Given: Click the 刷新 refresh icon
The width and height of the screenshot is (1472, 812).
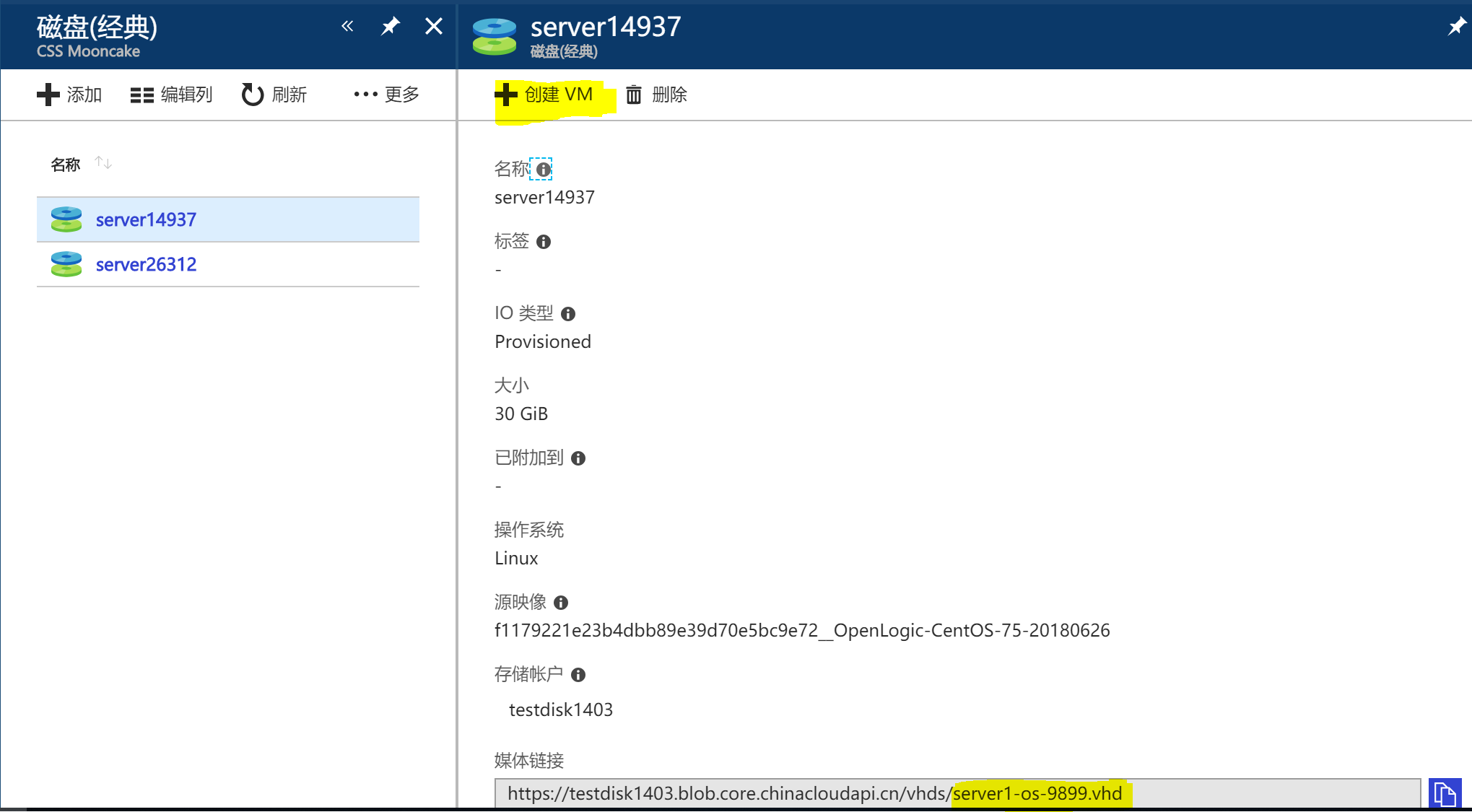Looking at the screenshot, I should tap(252, 95).
